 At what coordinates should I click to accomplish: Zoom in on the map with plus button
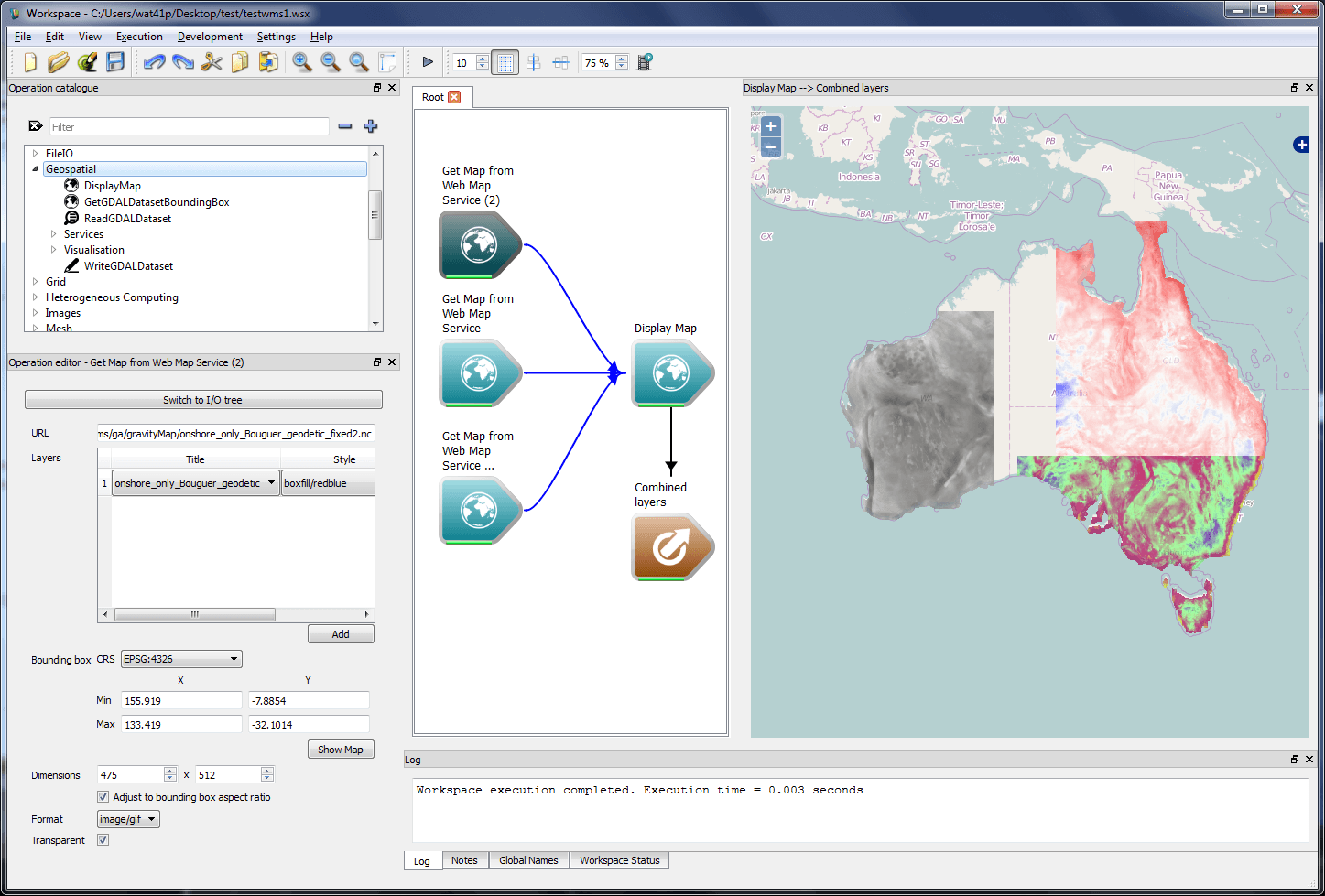coord(770,126)
